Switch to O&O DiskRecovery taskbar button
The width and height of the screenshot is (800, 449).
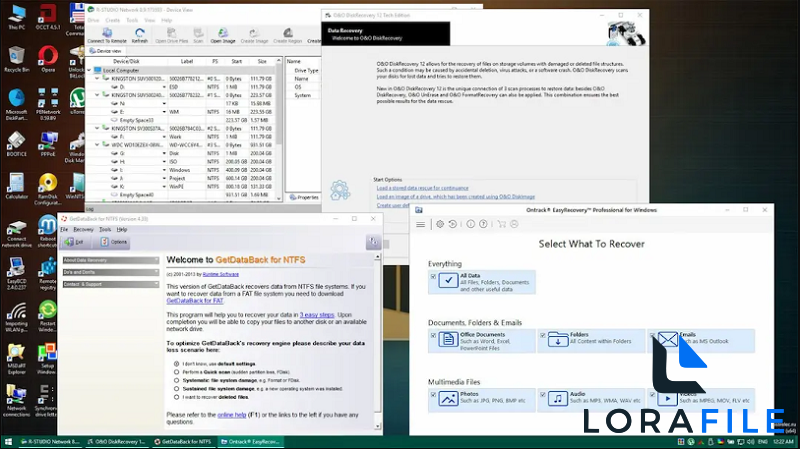coord(116,442)
